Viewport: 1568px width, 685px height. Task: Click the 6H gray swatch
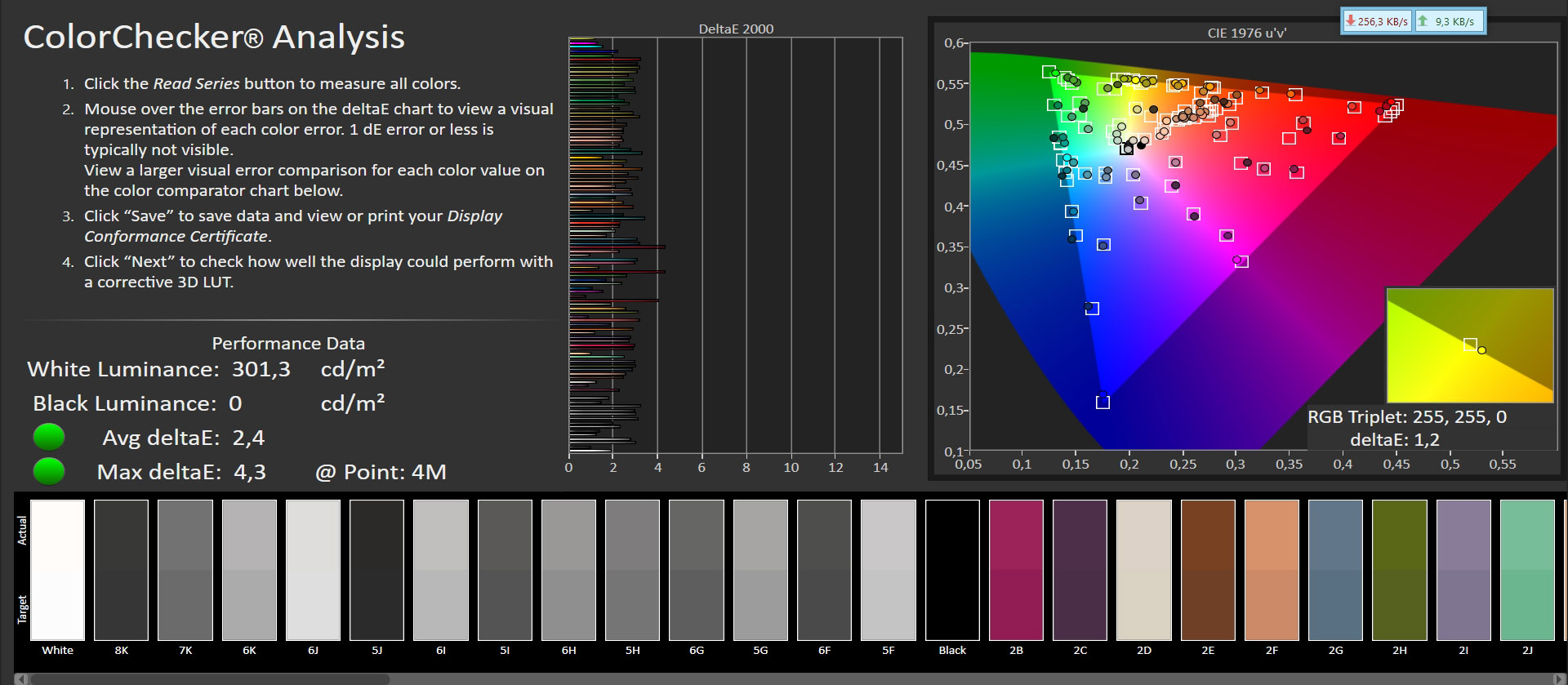click(x=568, y=570)
